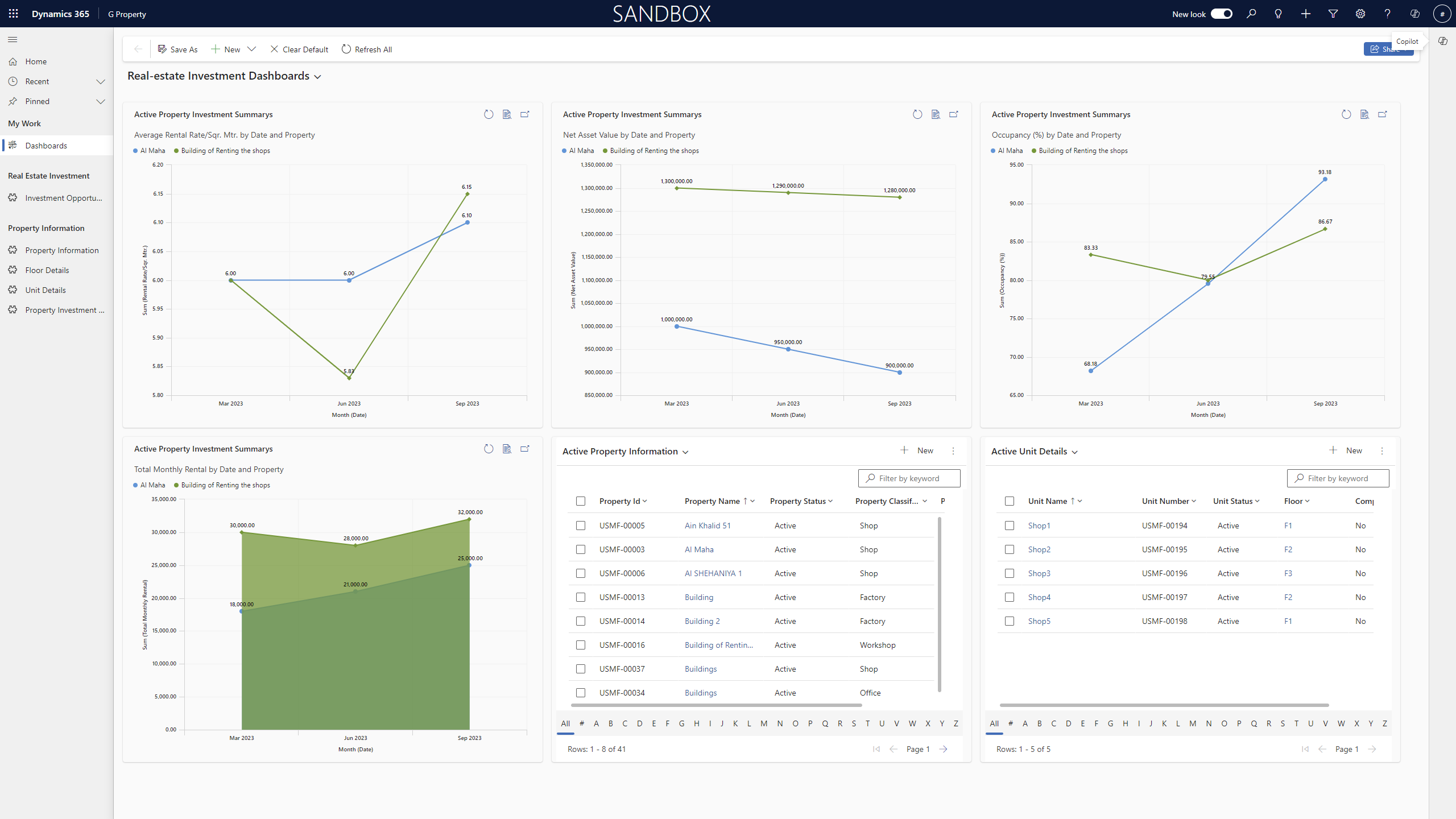The height and width of the screenshot is (819, 1456).
Task: Open the settings gear in top bar
Action: (1360, 14)
